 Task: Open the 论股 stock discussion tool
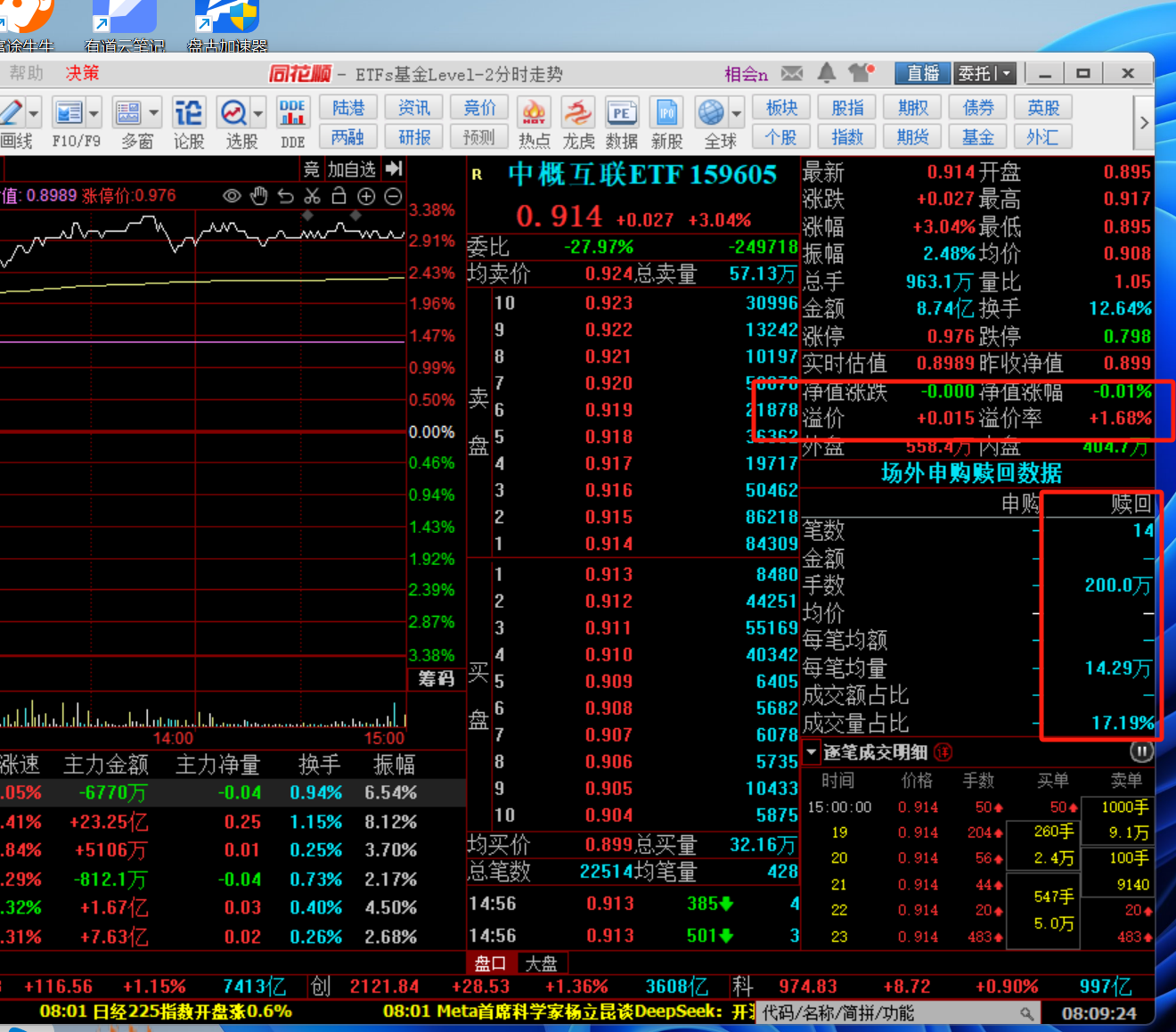click(x=188, y=123)
